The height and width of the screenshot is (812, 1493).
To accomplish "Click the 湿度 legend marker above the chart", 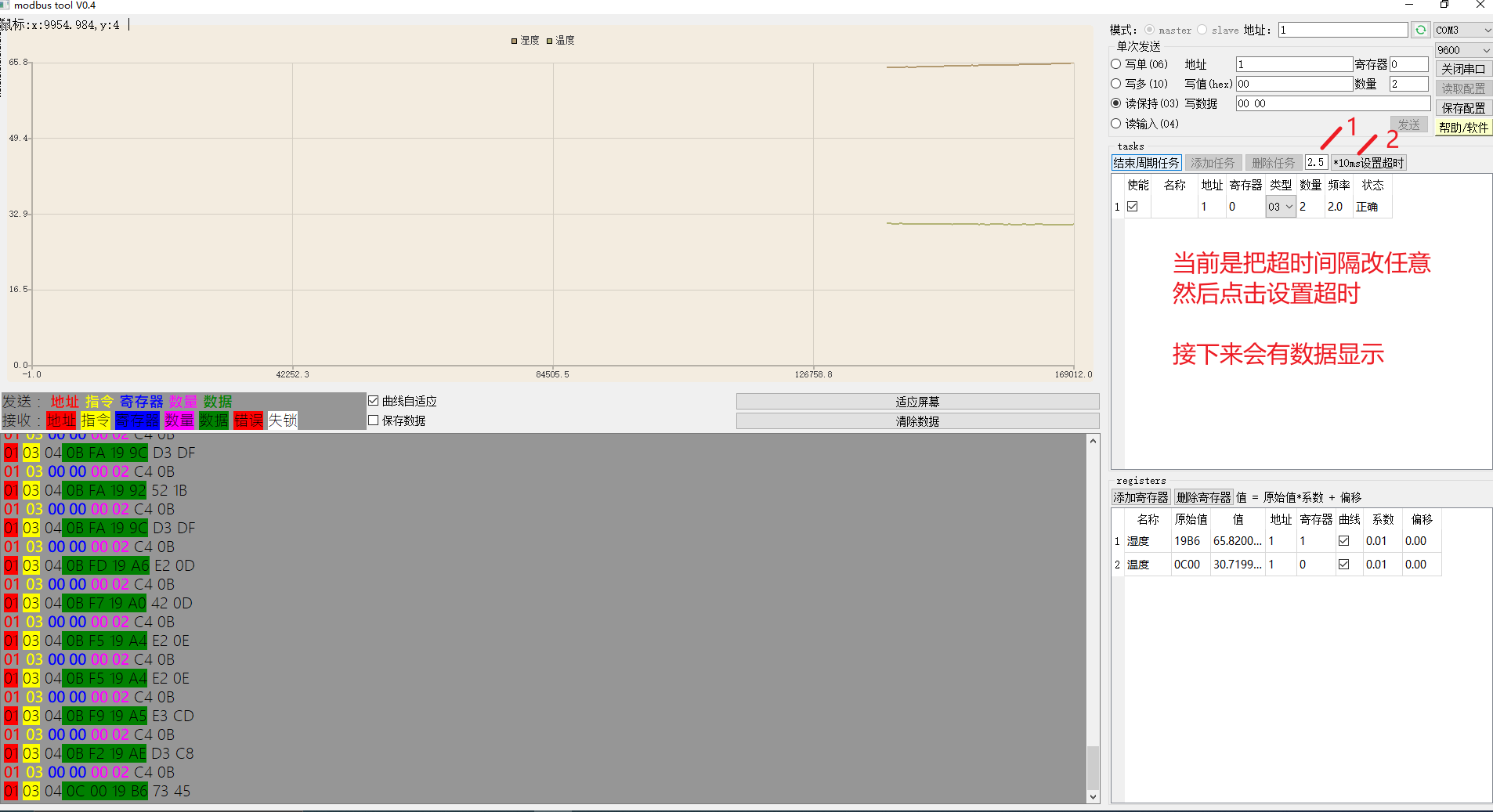I will [514, 41].
